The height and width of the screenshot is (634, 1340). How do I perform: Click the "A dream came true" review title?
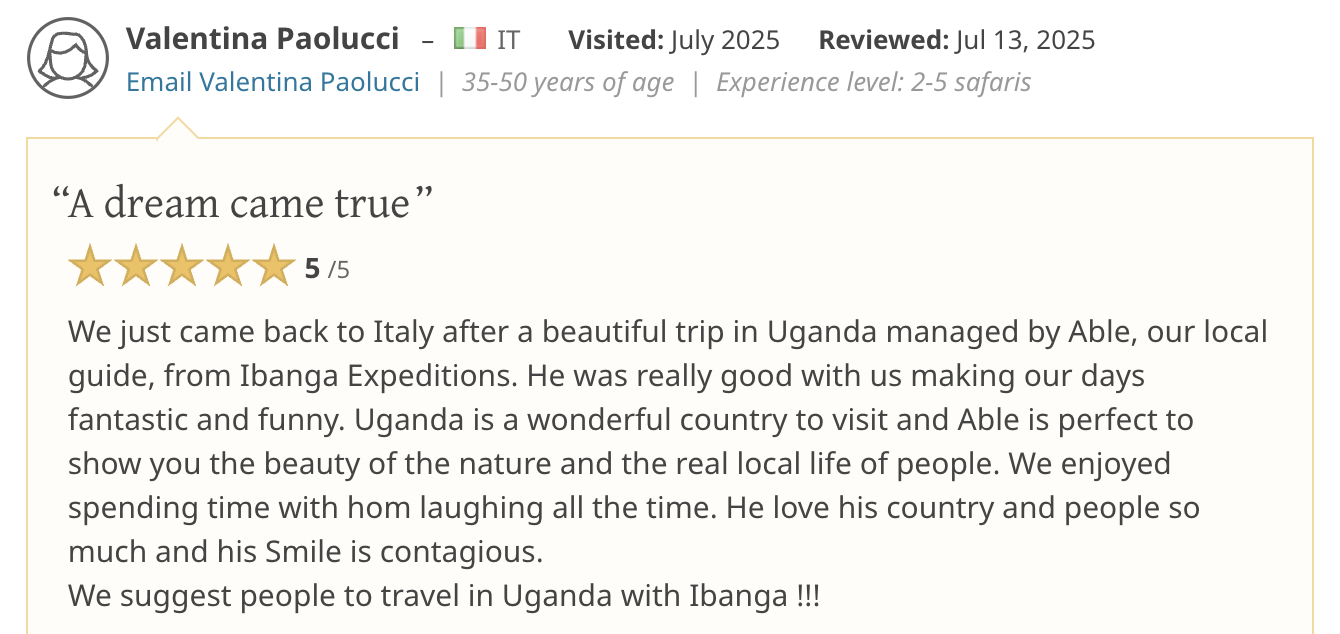[x=242, y=204]
